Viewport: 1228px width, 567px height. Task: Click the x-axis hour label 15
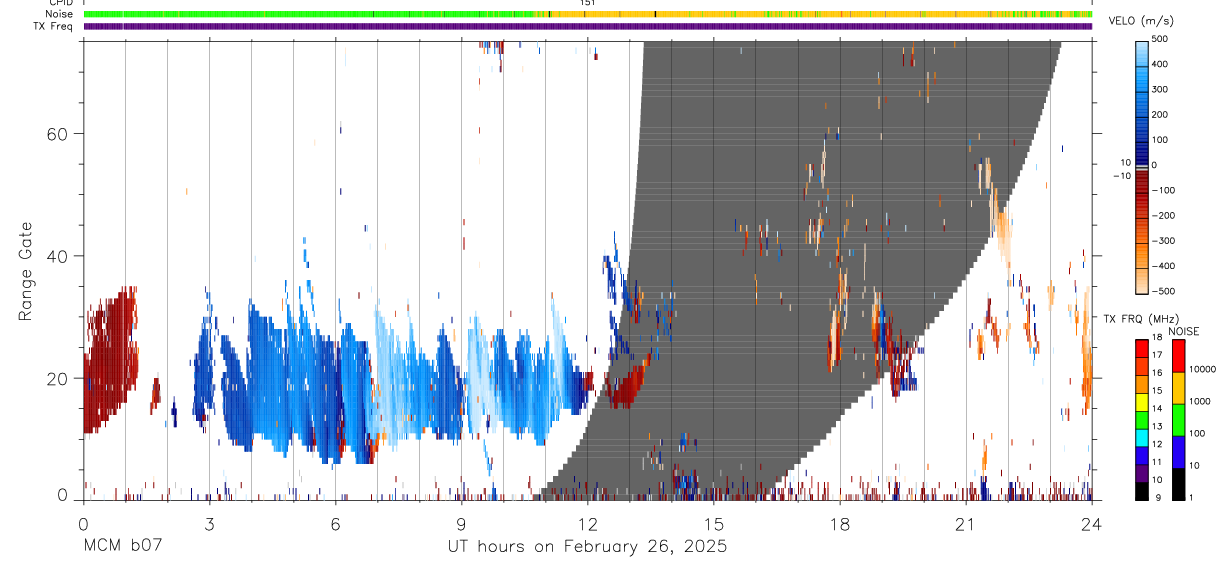point(713,523)
